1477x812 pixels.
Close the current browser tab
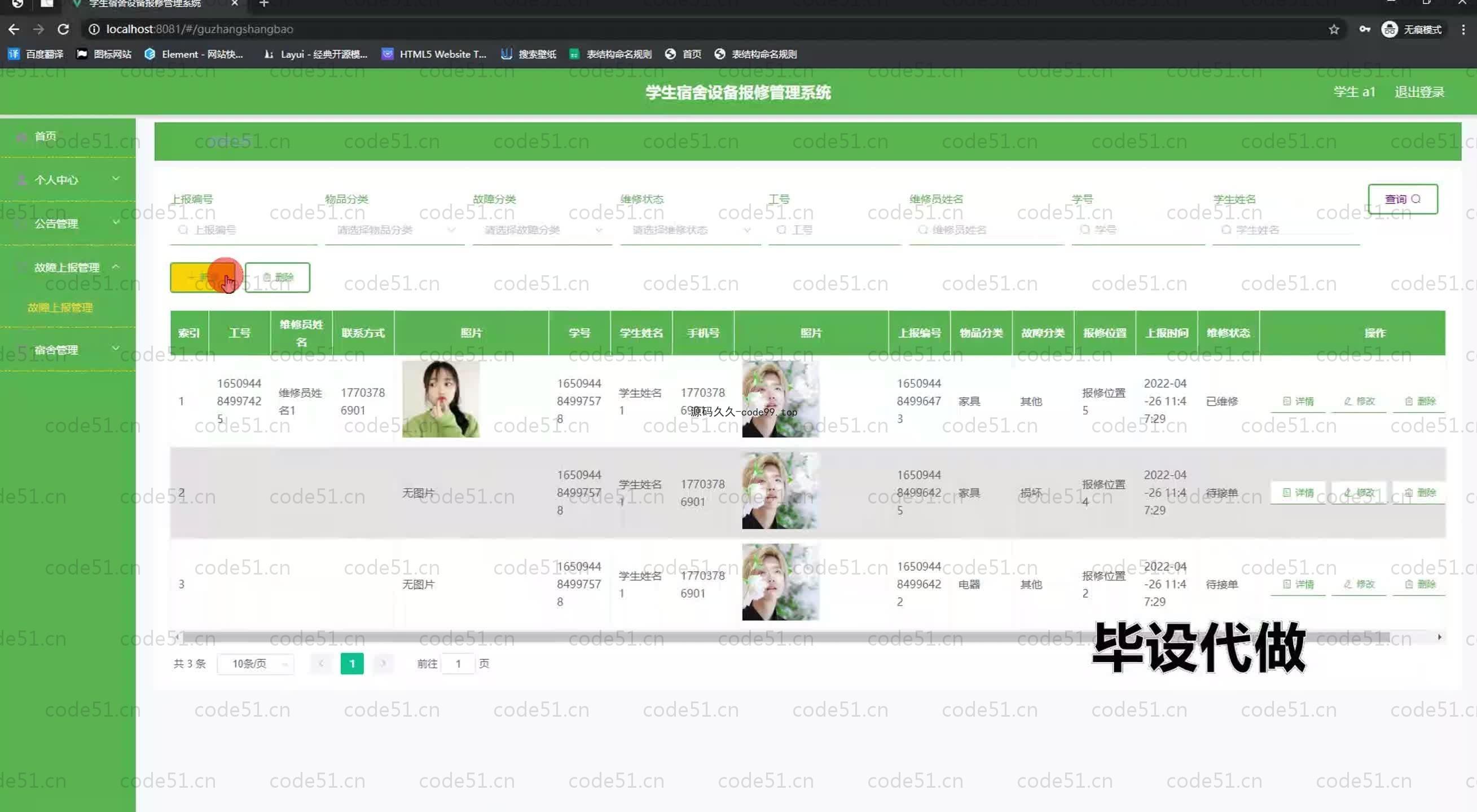[235, 3]
